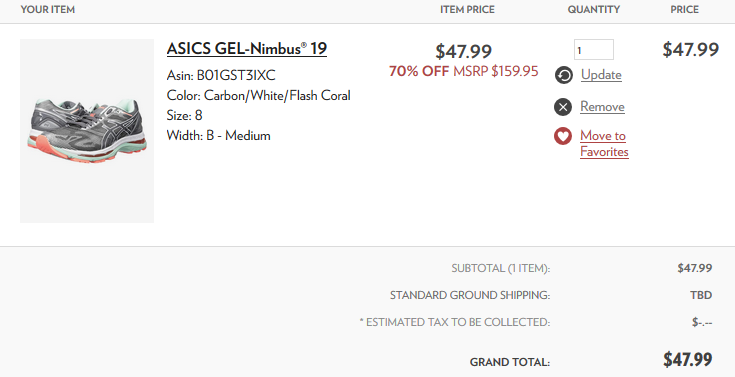Click the circular refresh Update icon
This screenshot has height=377, width=735.
point(563,75)
